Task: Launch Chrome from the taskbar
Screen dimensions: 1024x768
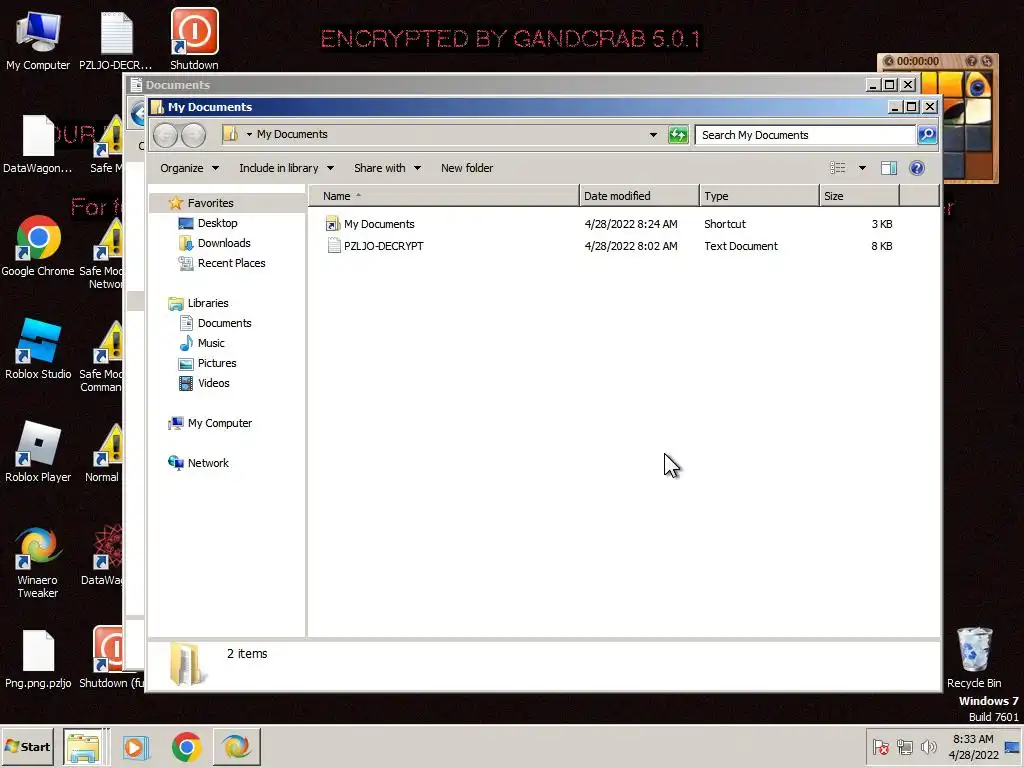Action: coord(186,746)
